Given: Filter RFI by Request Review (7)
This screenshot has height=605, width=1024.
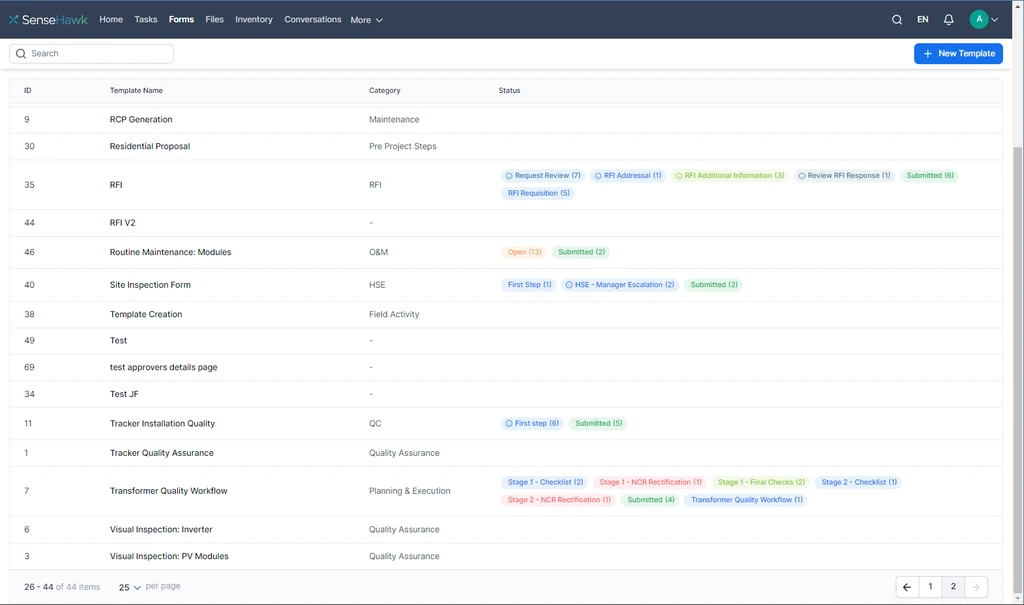Looking at the screenshot, I should [542, 176].
